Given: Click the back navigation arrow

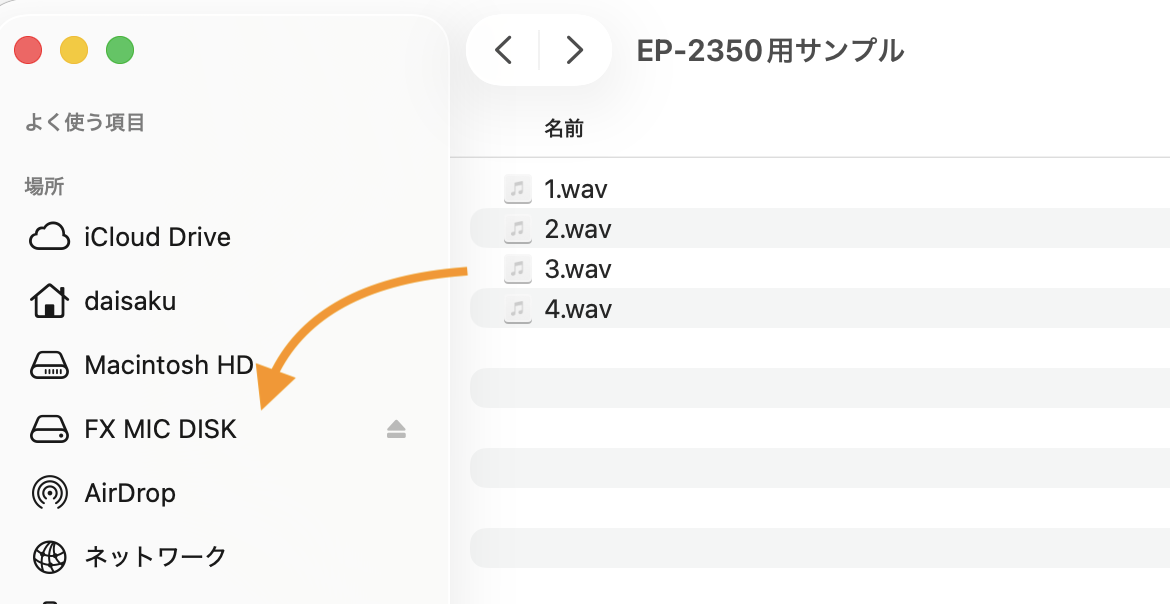Looking at the screenshot, I should [504, 50].
